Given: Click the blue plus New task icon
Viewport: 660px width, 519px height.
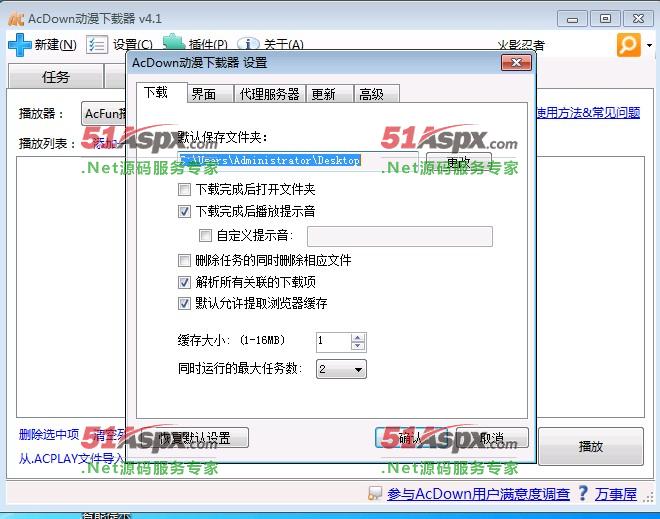Looking at the screenshot, I should tap(19, 45).
